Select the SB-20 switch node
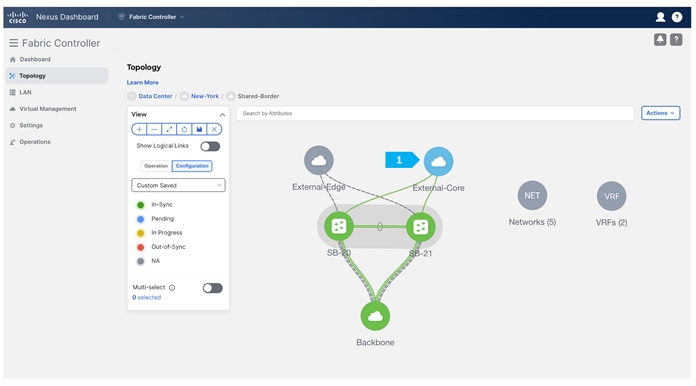This screenshot has width=696, height=386. [x=339, y=226]
